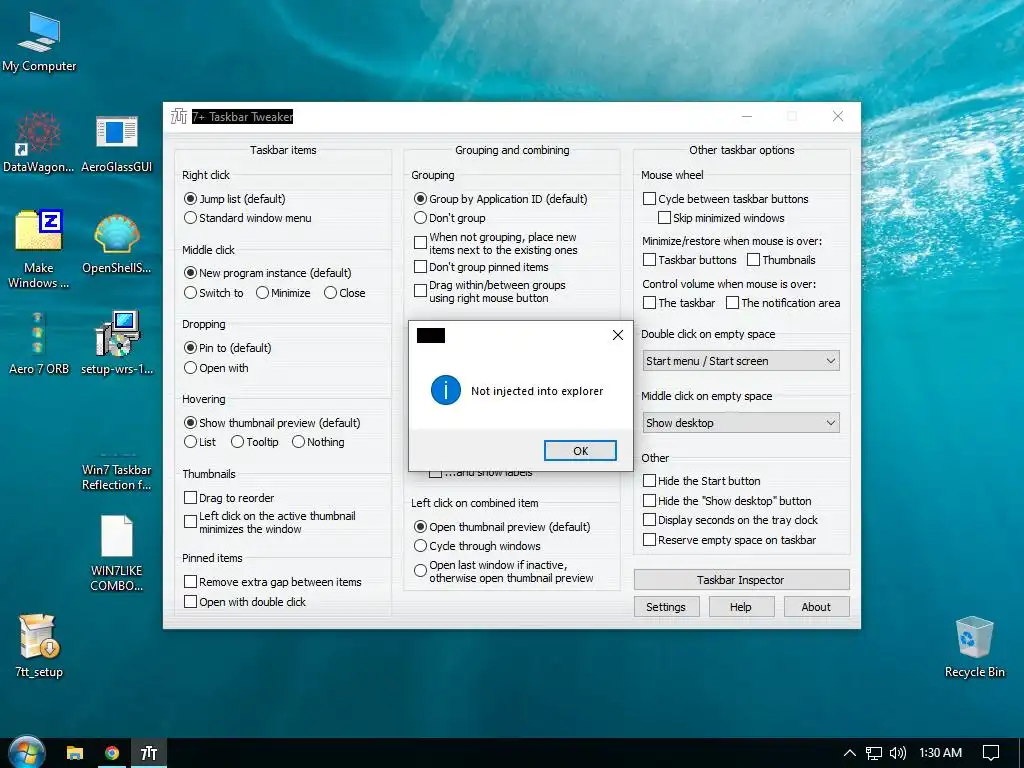Open the Double click on empty space dropdown
Screen dimensions: 1024x768
741,361
